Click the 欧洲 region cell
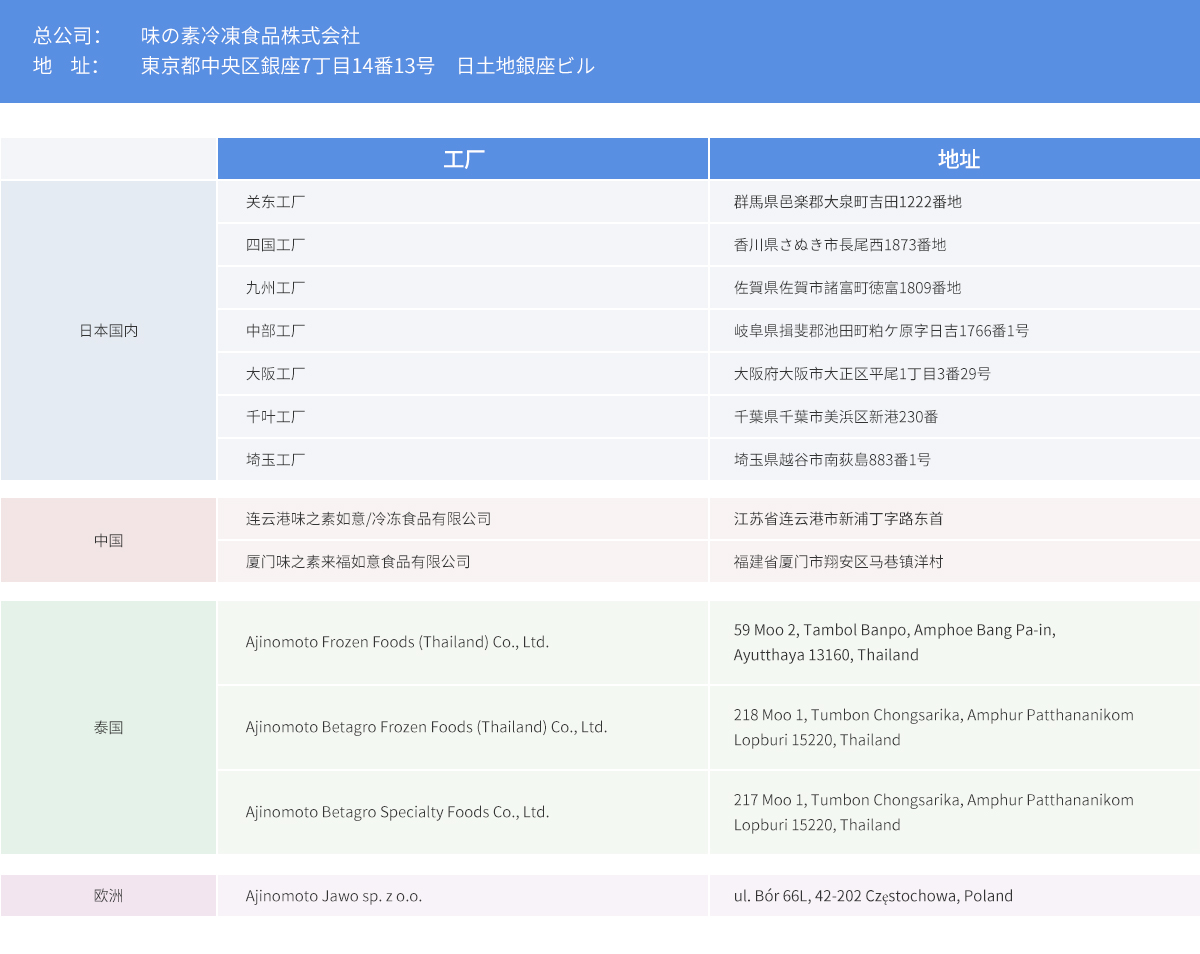Image resolution: width=1200 pixels, height=954 pixels. [108, 896]
